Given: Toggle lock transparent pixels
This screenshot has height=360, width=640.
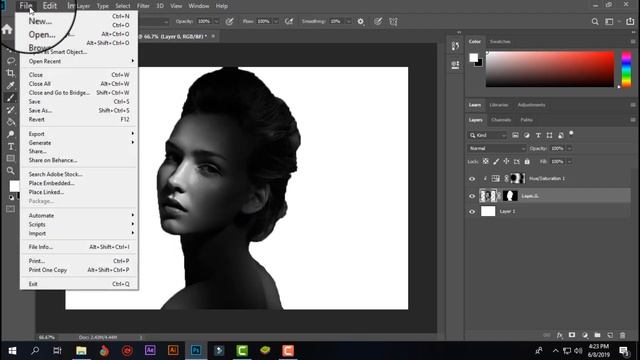Looking at the screenshot, I should 485,162.
